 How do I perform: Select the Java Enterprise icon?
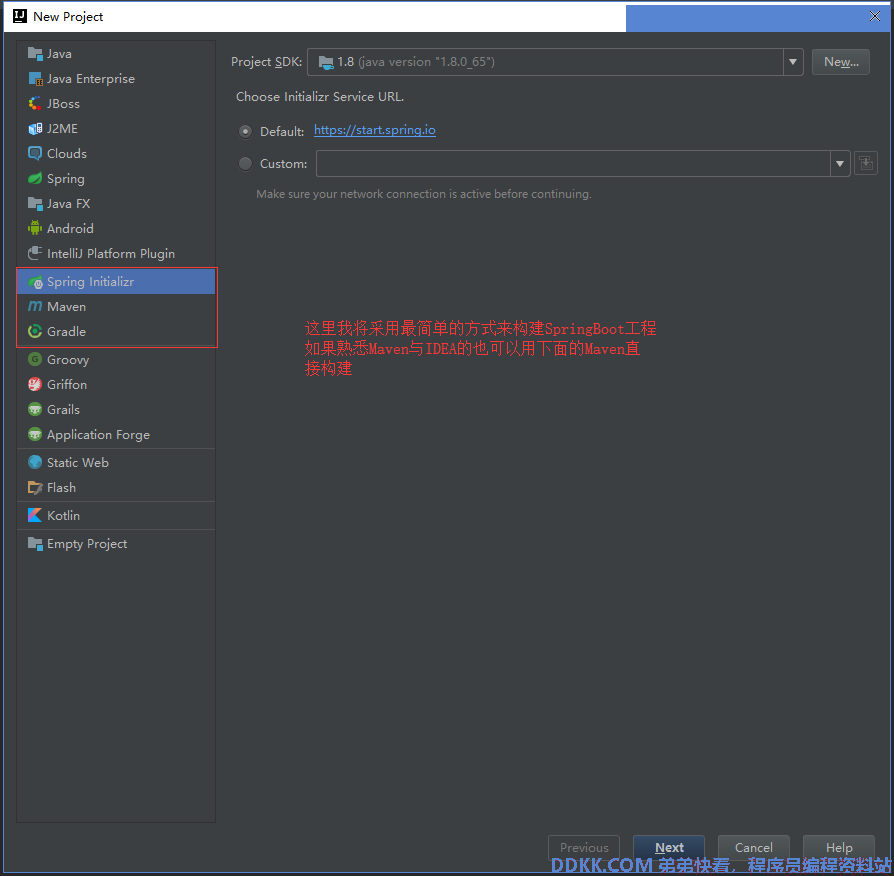point(35,79)
